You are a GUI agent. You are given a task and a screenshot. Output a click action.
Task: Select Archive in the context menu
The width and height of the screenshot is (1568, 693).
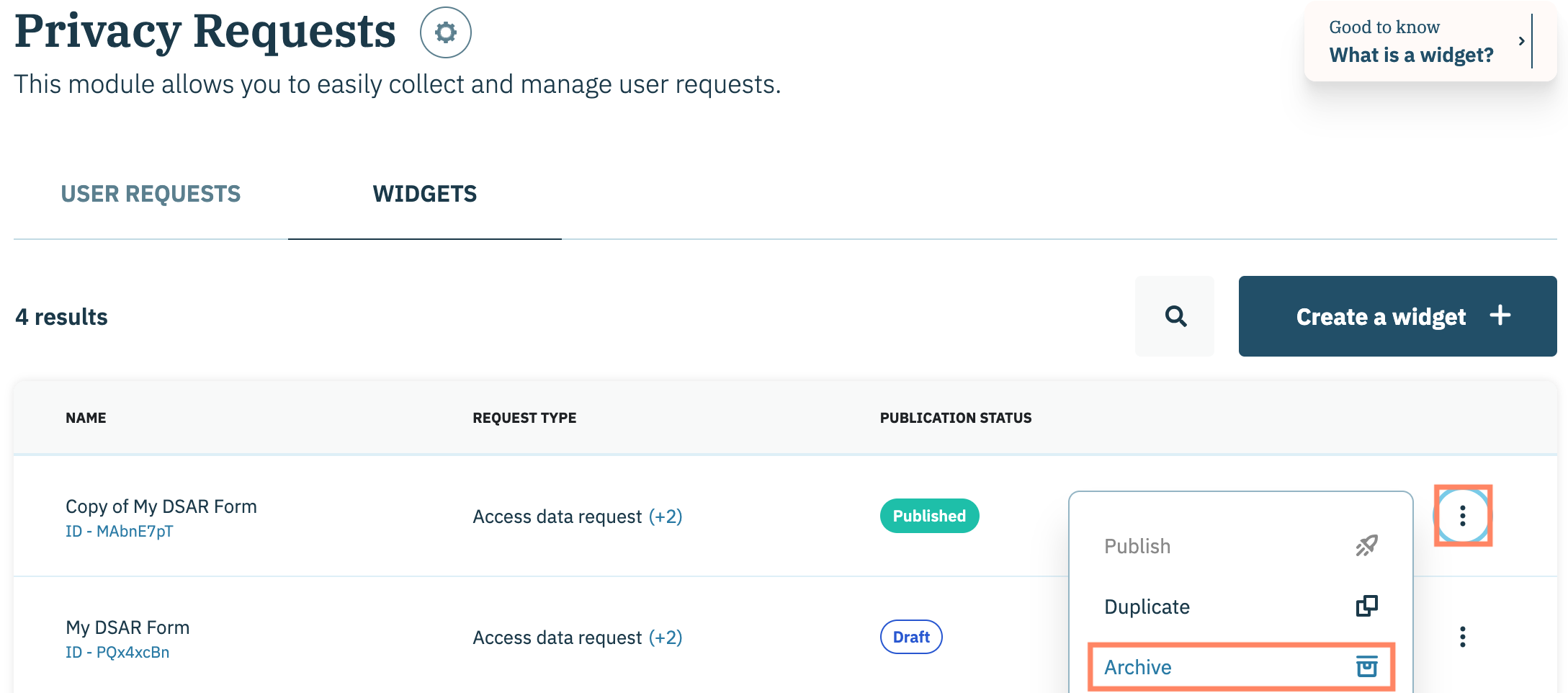[1138, 667]
